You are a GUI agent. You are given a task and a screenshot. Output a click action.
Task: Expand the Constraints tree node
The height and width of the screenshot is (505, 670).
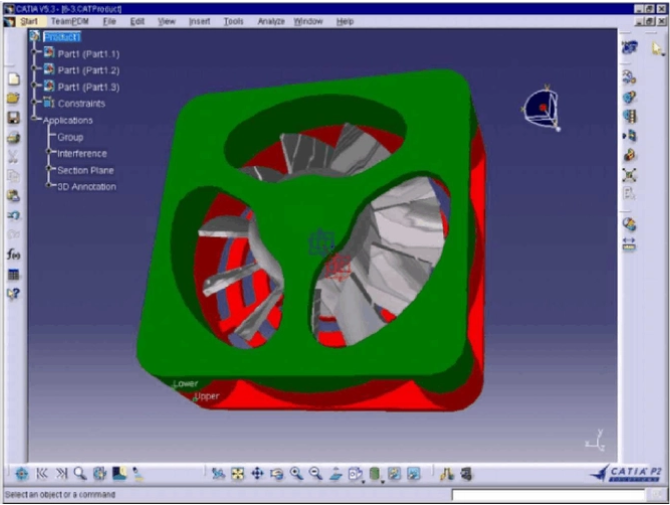coord(36,103)
